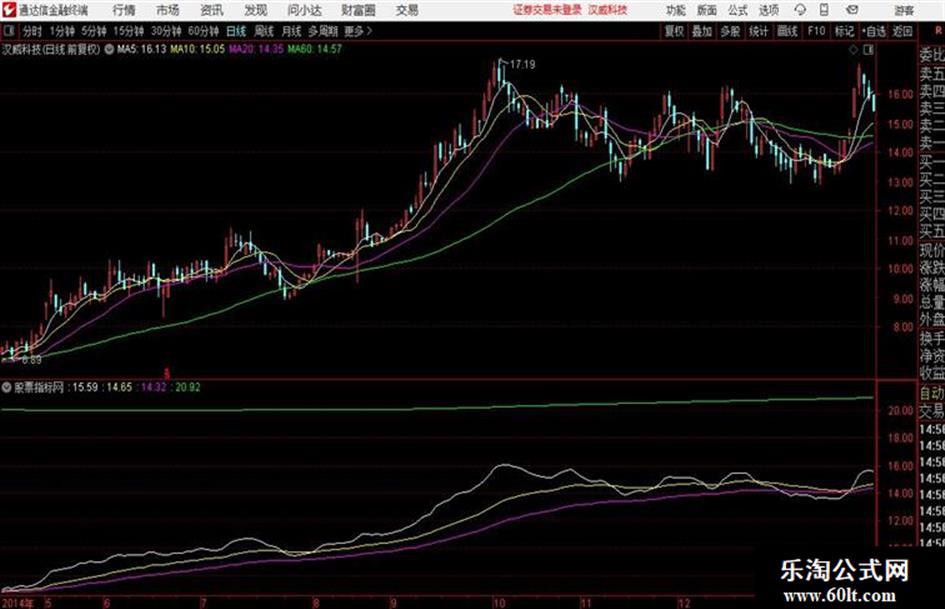Click the 股票指标网 sub-indicator name

[39, 387]
